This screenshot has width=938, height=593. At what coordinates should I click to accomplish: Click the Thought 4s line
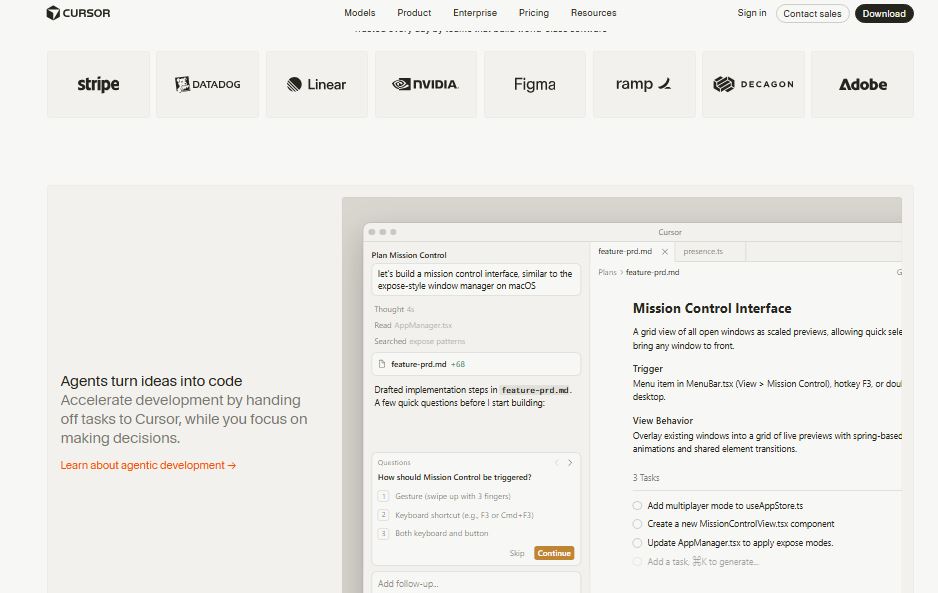click(394, 309)
